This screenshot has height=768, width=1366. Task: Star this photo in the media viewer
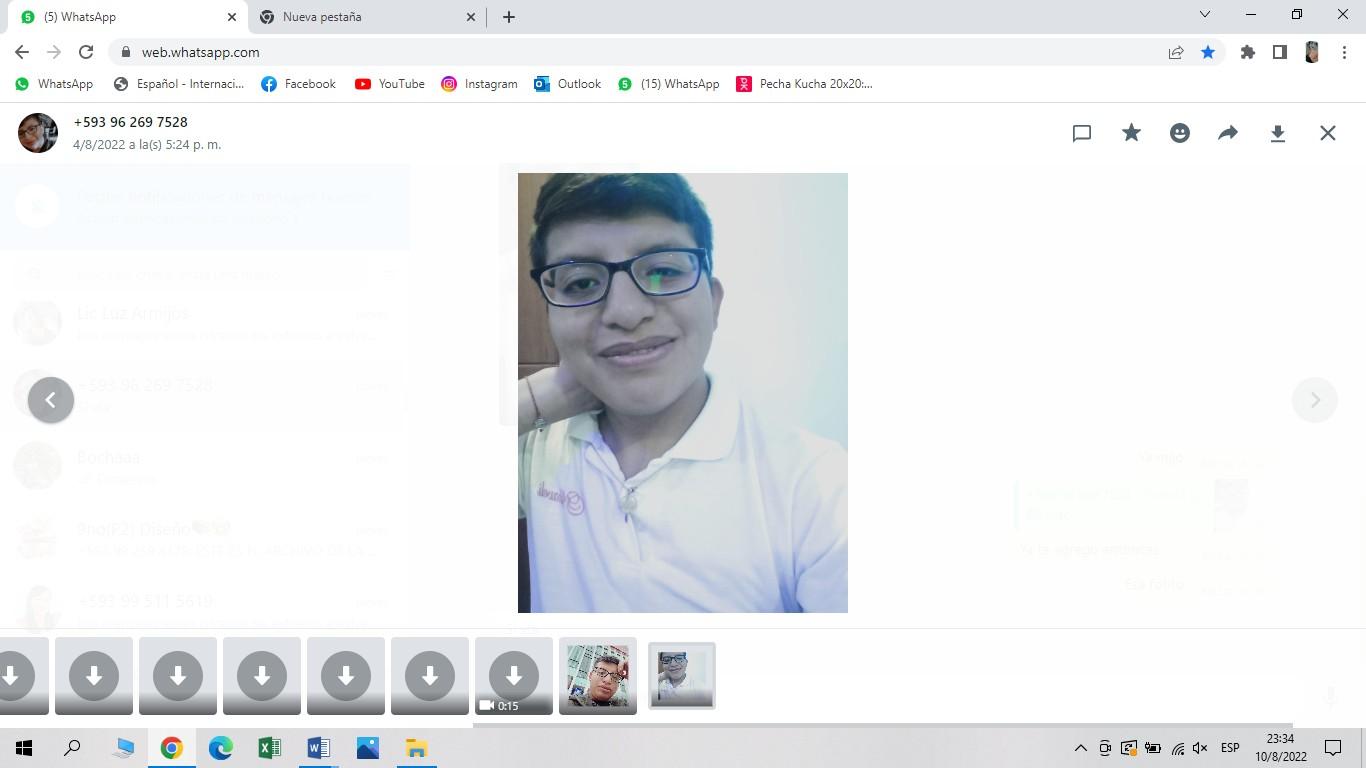coord(1131,133)
